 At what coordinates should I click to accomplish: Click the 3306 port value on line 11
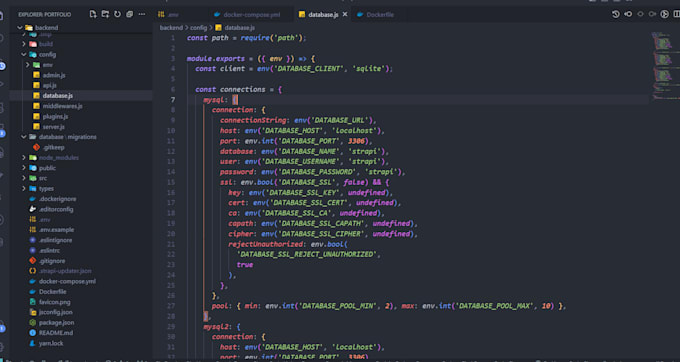click(x=356, y=141)
